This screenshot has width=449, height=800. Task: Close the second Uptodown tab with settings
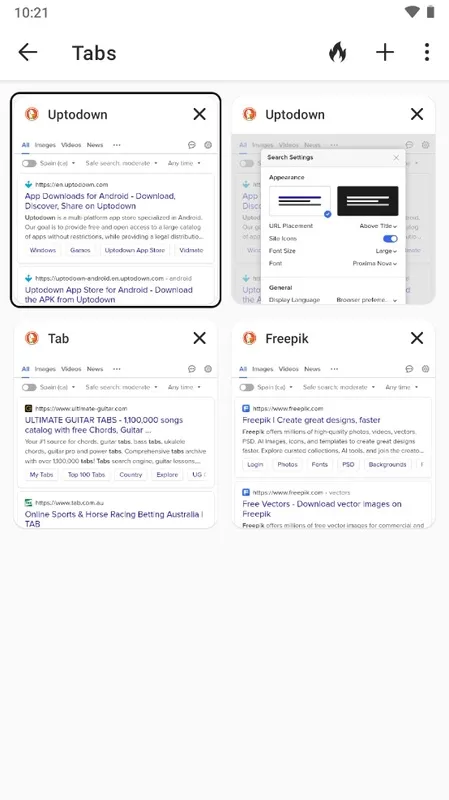coord(417,114)
